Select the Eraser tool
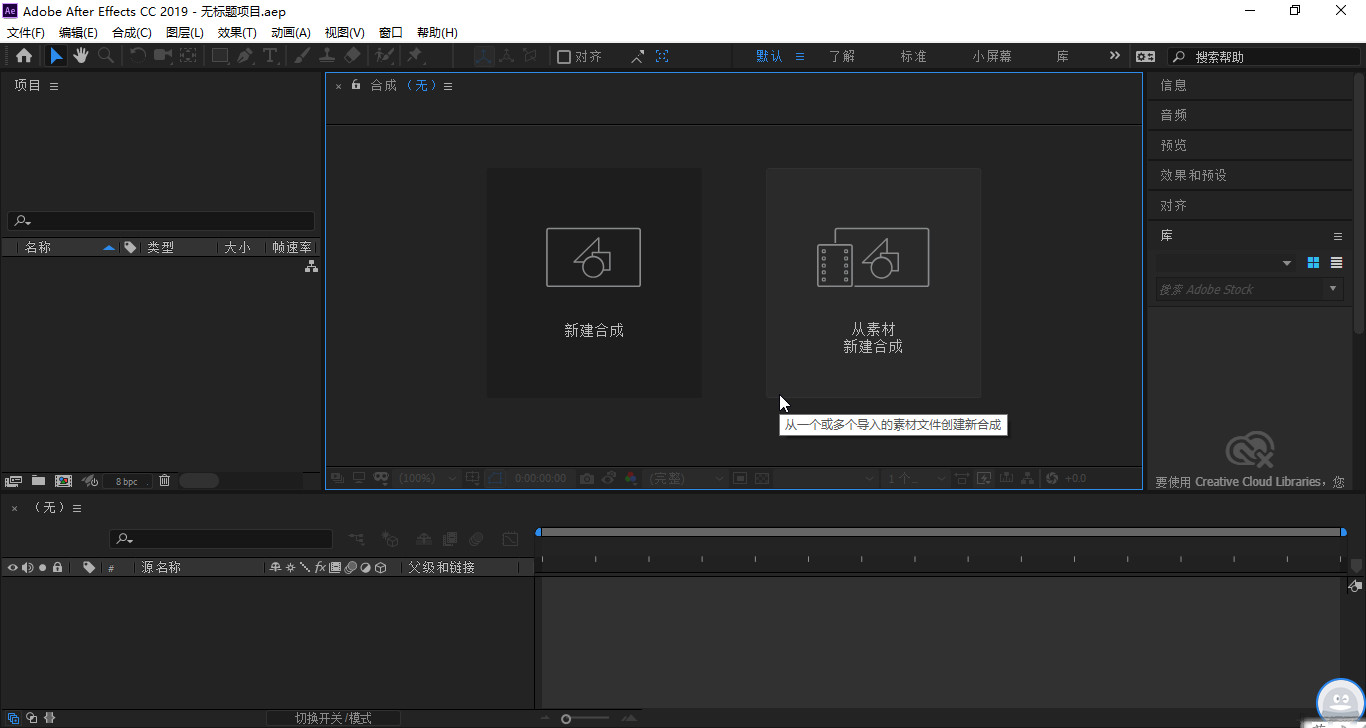Screen dimensions: 1366x728 point(352,57)
